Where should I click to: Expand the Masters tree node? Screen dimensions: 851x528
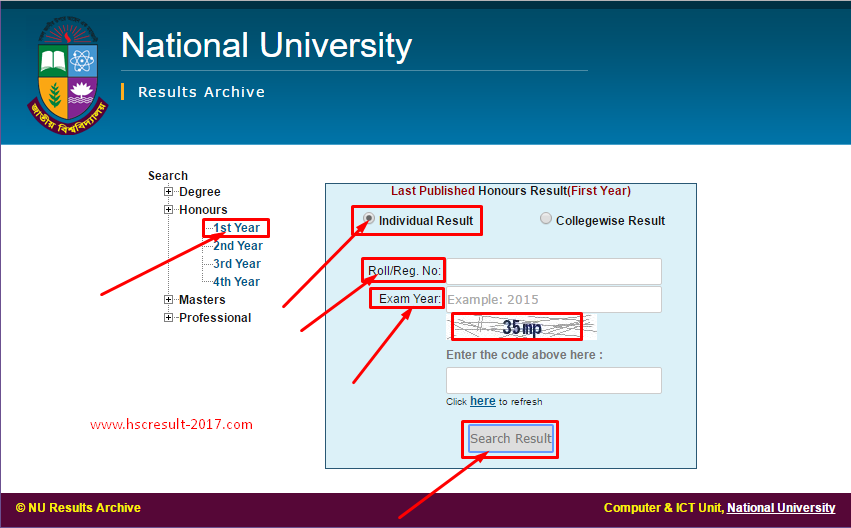click(168, 300)
